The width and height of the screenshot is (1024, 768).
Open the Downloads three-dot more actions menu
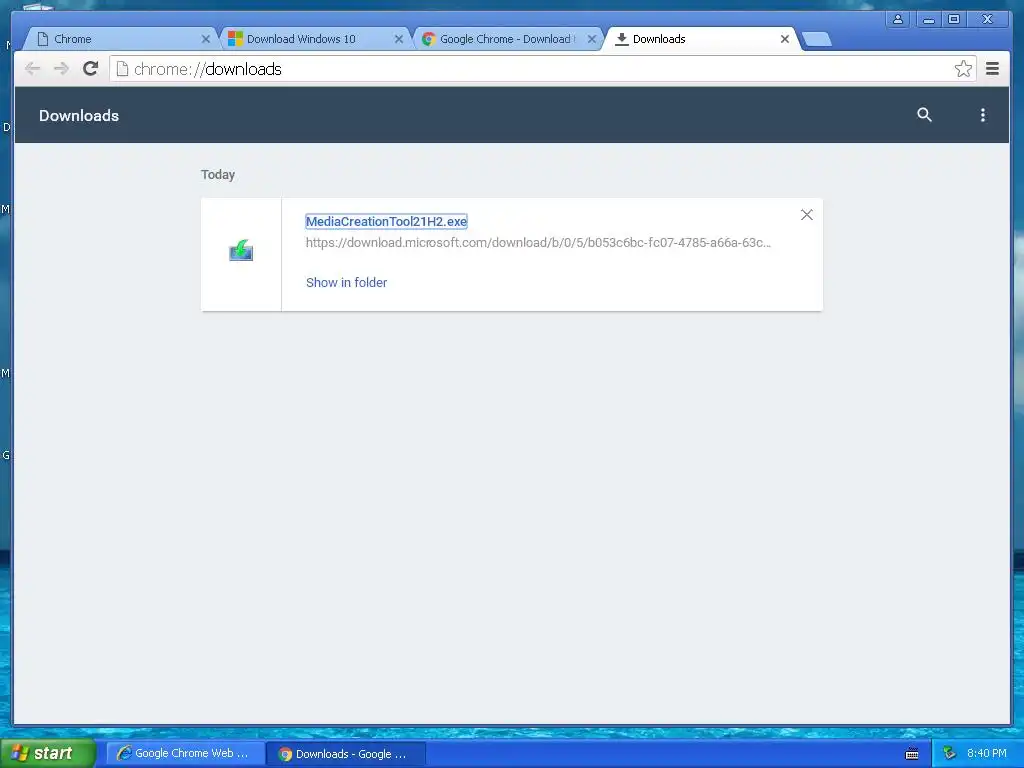(983, 115)
